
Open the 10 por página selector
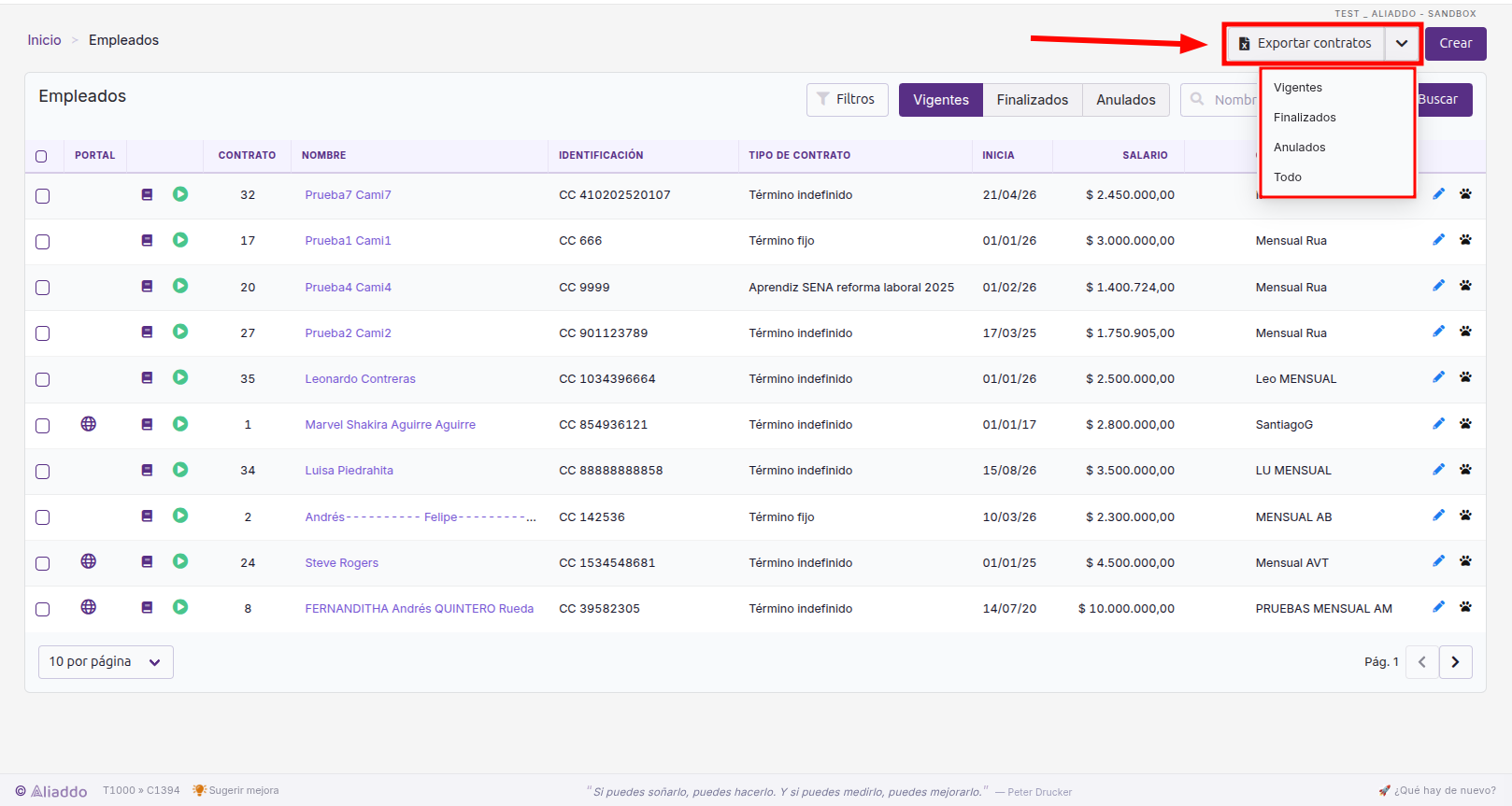(106, 662)
